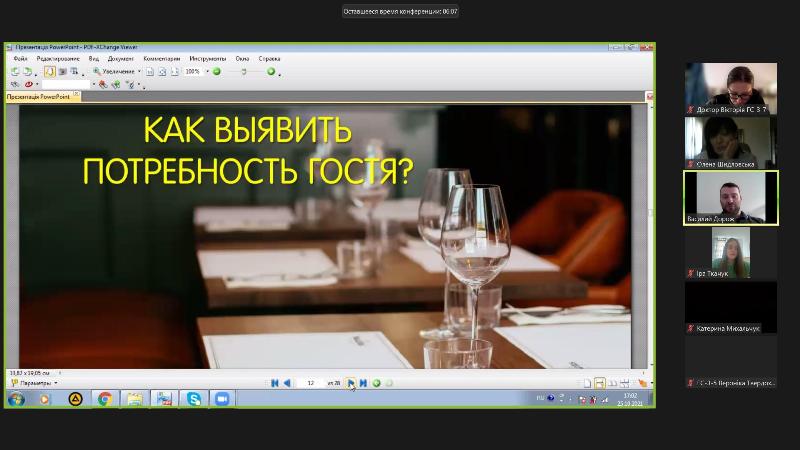Click the greyed next view button
This screenshot has height=450, width=800.
point(389,383)
